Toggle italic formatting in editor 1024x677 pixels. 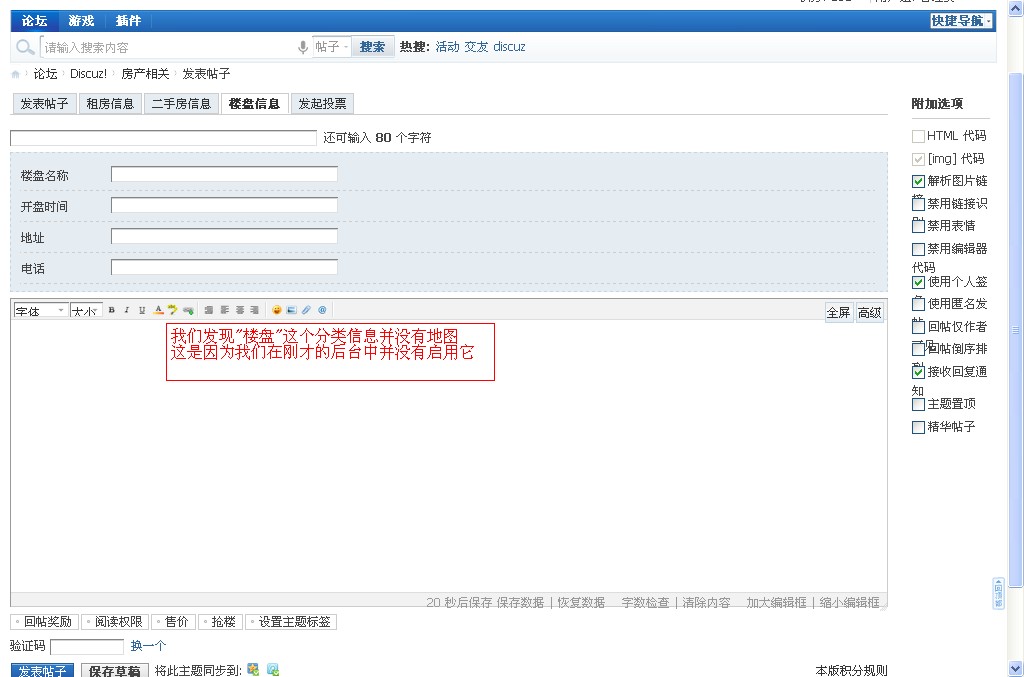click(x=127, y=310)
